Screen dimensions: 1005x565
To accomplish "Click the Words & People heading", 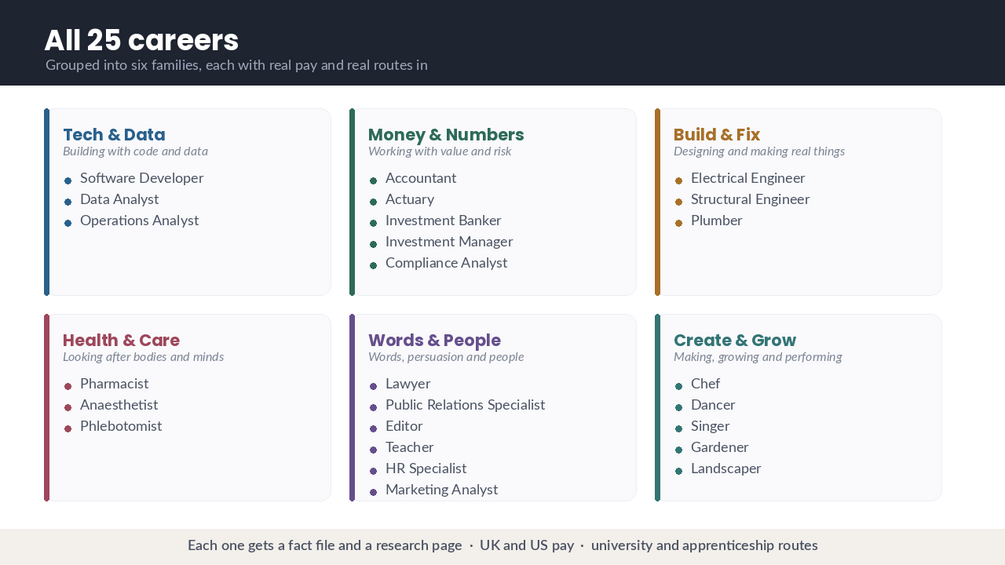I will point(435,340).
